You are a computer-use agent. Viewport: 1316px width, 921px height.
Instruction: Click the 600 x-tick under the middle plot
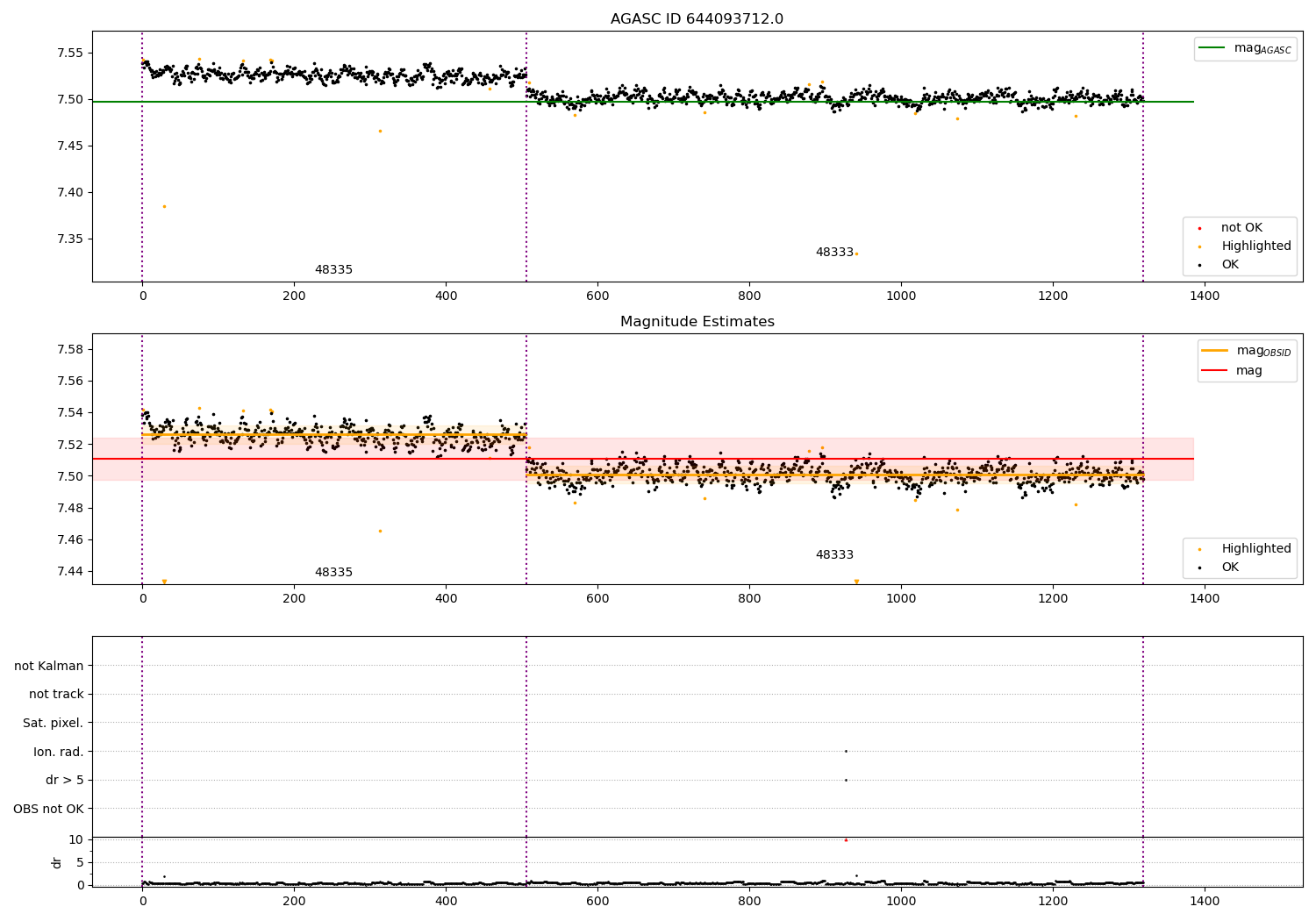pyautogui.click(x=597, y=599)
